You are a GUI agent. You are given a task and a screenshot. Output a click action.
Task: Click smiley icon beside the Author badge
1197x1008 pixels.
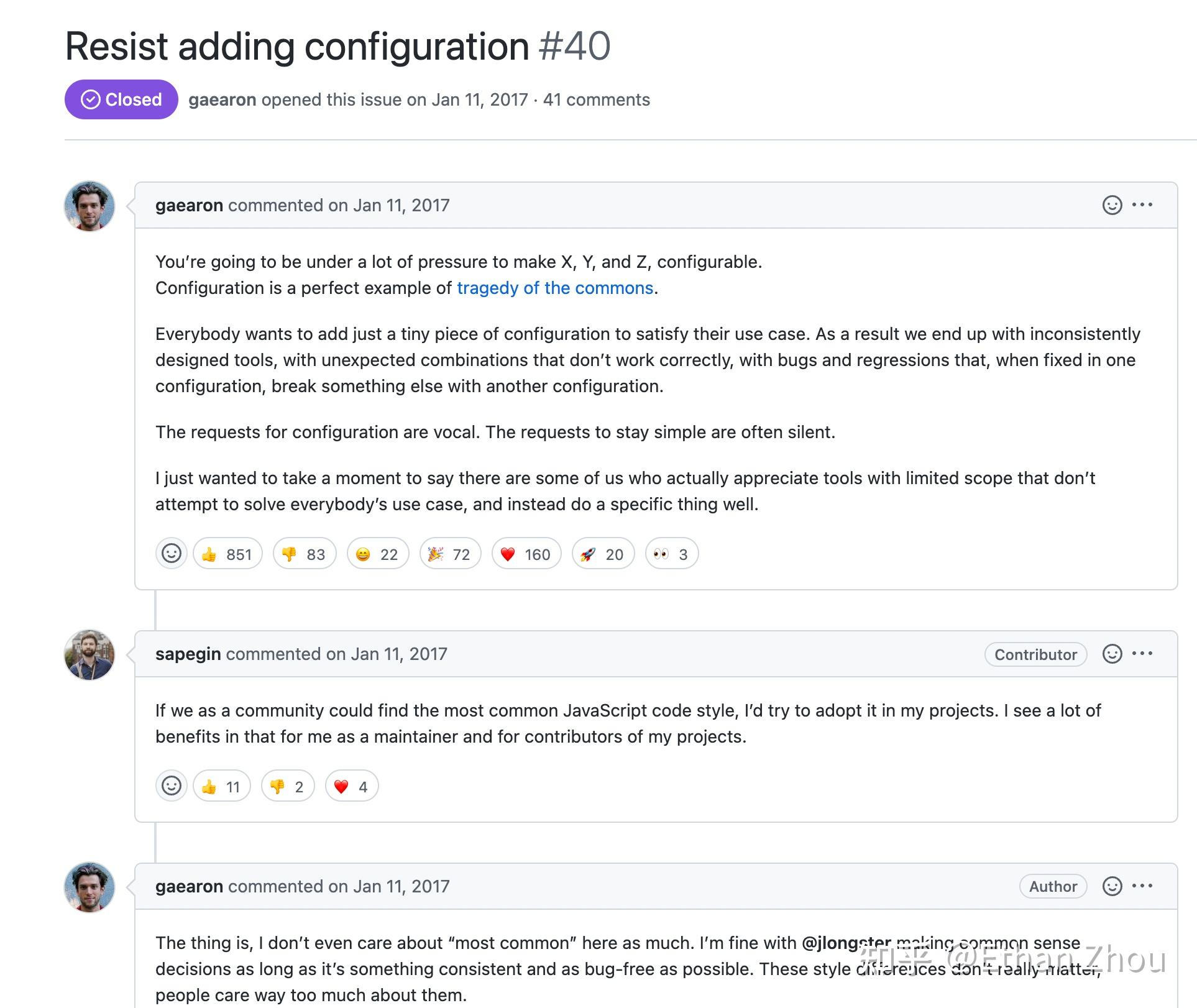point(1112,886)
